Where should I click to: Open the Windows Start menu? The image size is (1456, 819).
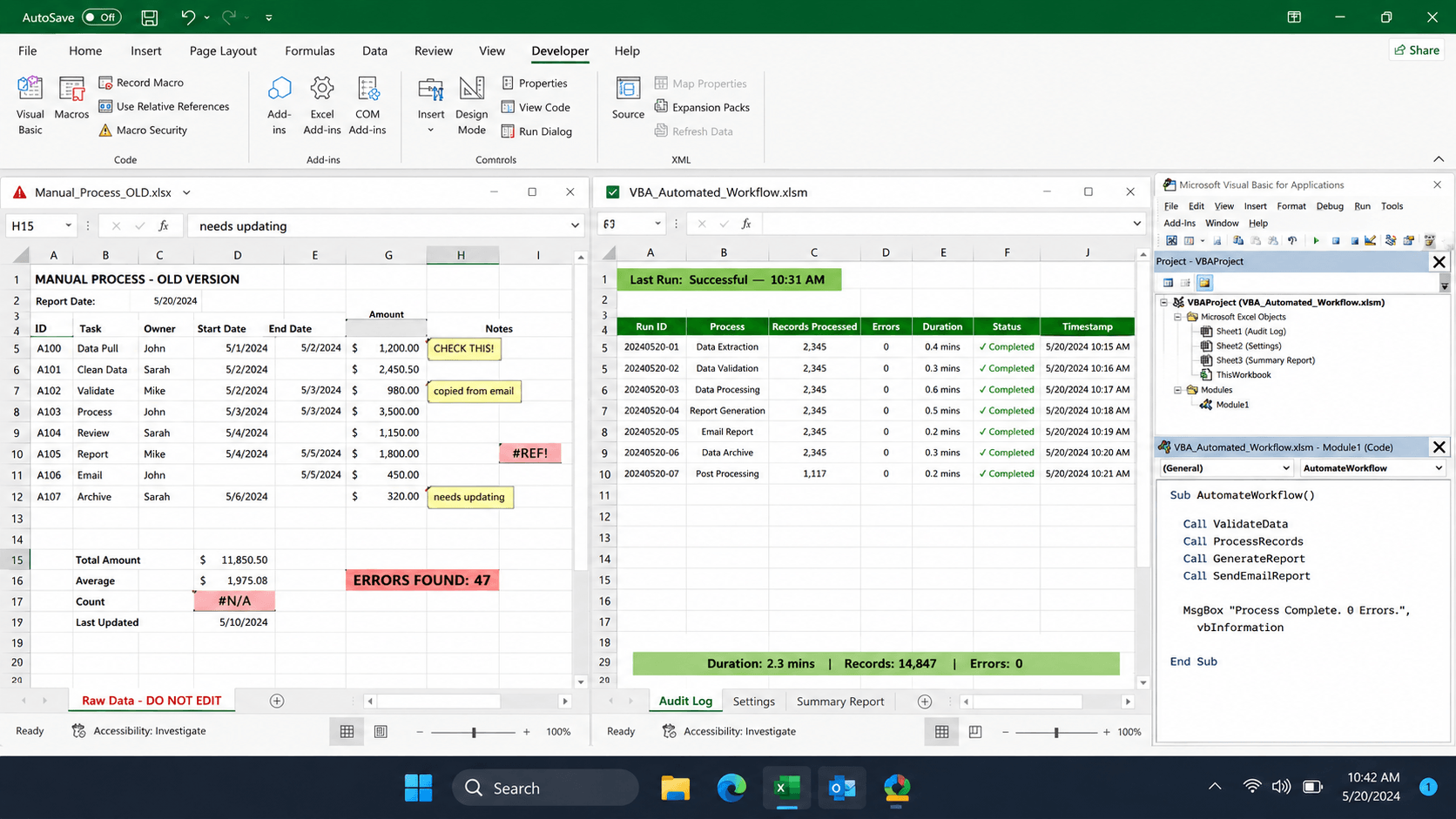[x=419, y=789]
